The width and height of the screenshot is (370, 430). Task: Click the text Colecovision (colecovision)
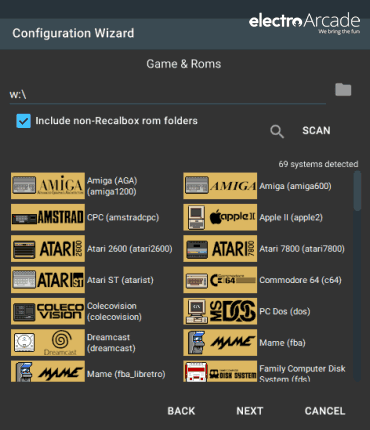tap(114, 311)
